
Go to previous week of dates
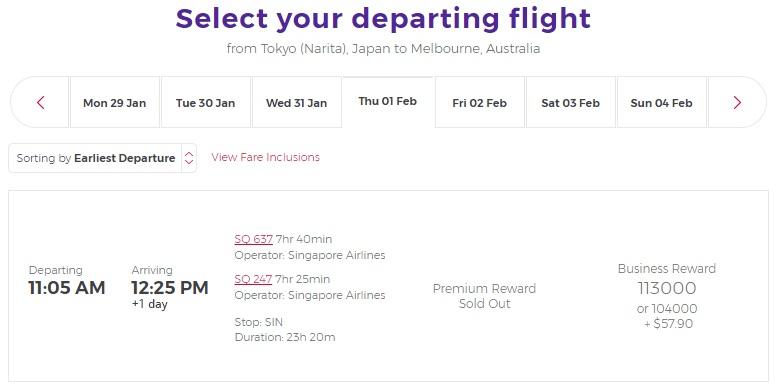click(x=41, y=103)
